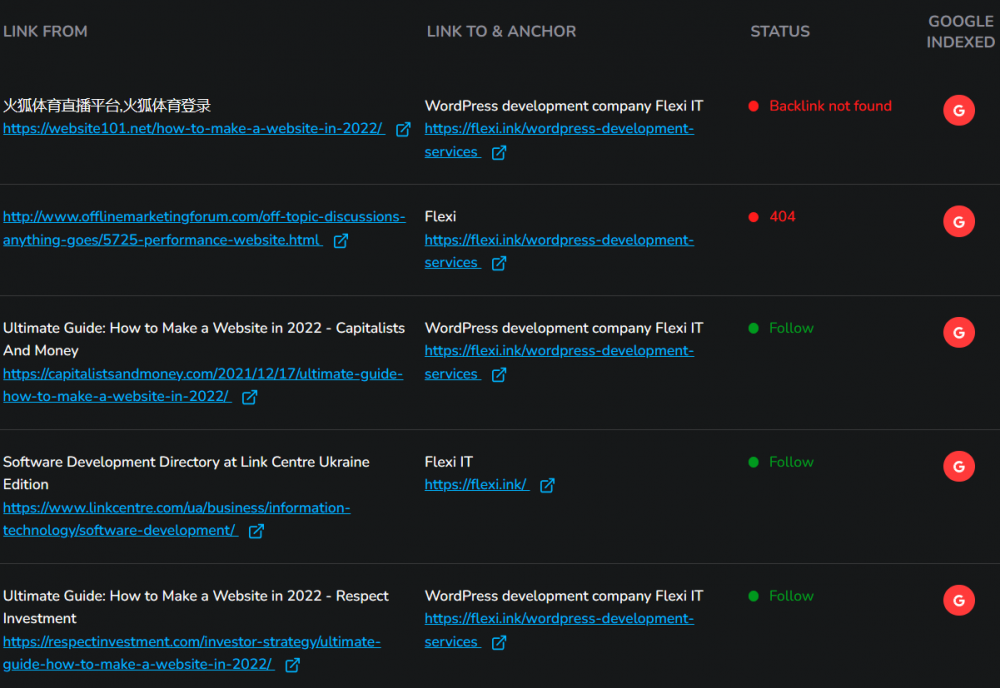1000x688 pixels.
Task: Click external icon after flexi.ink link in Respect Investment row
Action: point(499,642)
